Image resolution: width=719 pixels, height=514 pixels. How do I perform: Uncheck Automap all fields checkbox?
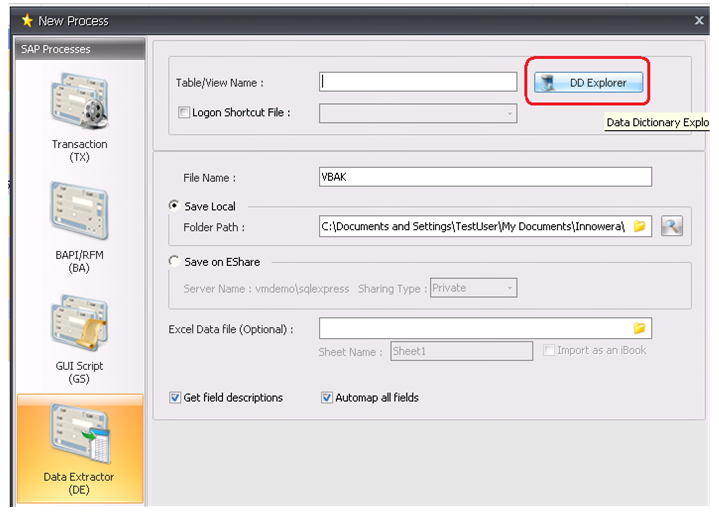coord(327,398)
